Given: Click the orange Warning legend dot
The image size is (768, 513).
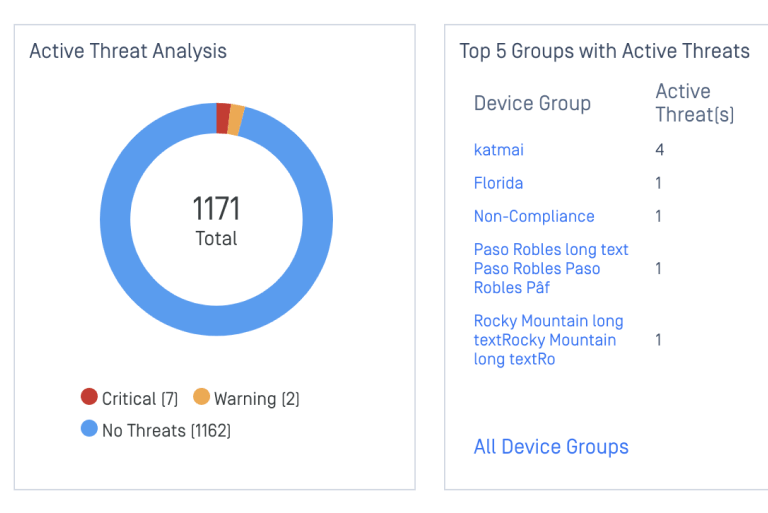Looking at the screenshot, I should [201, 397].
